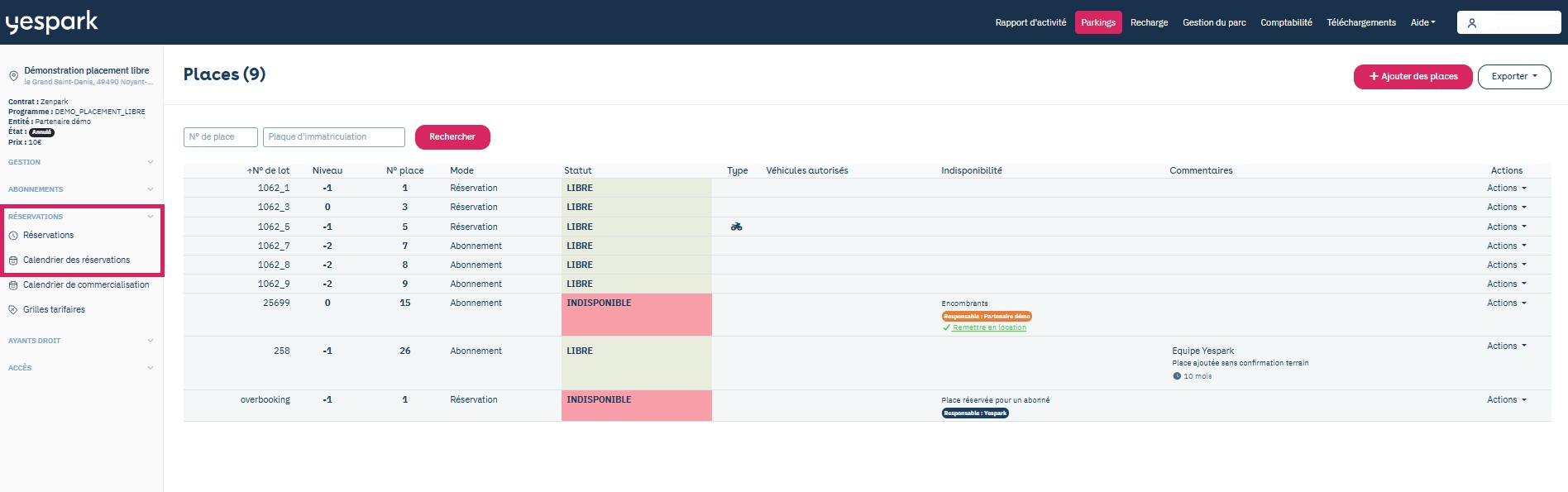Open Actions dropdown for lot 1062_1
Image resolution: width=1568 pixels, height=492 pixels.
[x=1507, y=188]
